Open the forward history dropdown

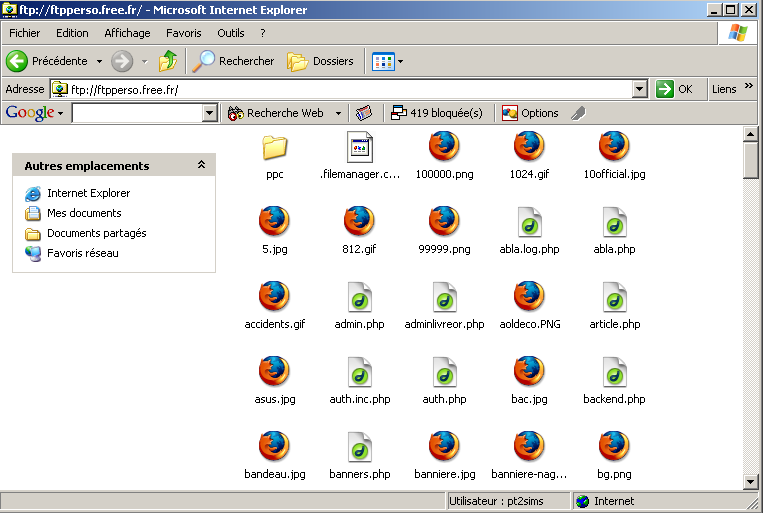145,61
